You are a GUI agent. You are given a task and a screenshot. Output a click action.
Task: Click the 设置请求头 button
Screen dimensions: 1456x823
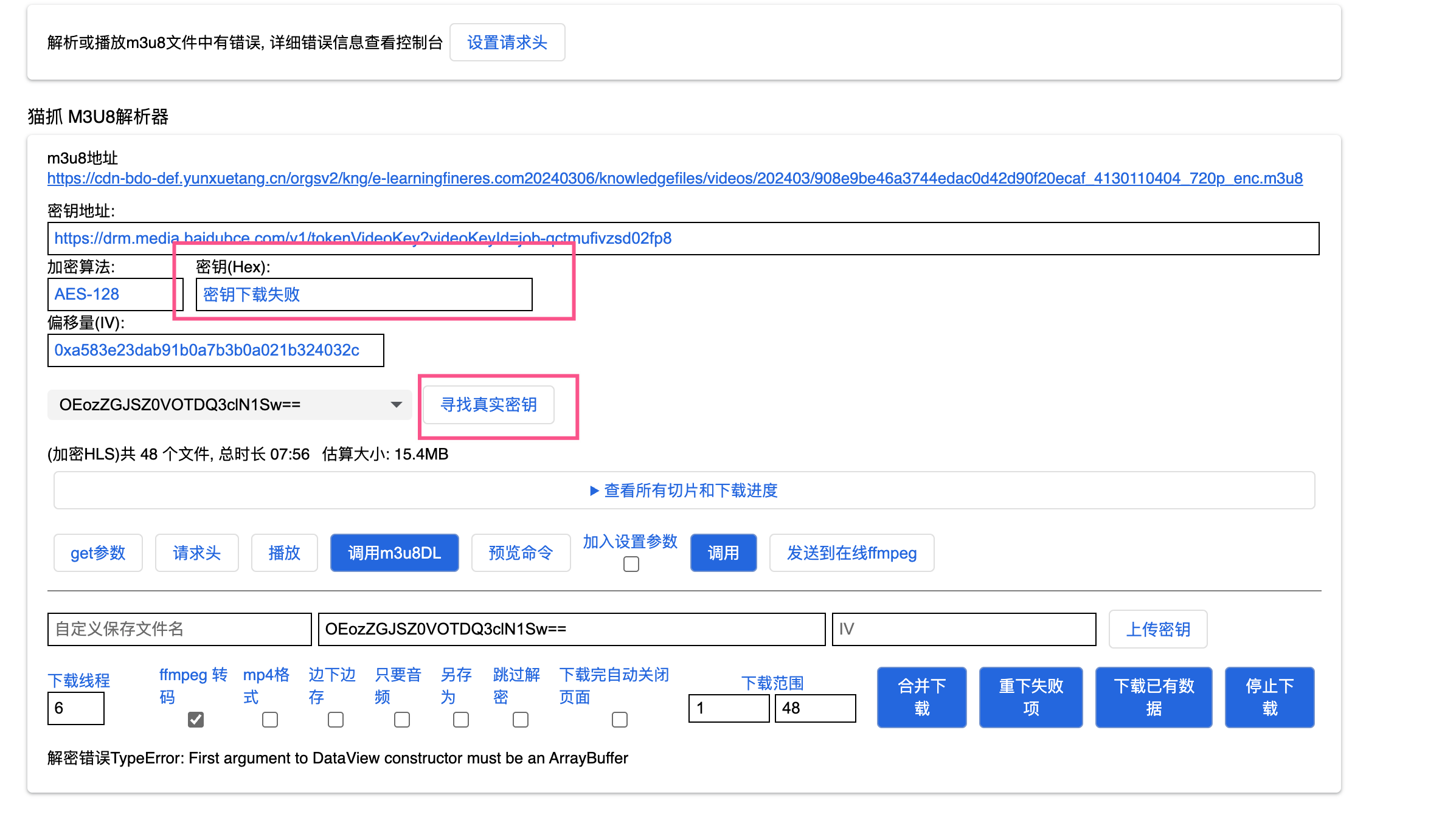tap(507, 43)
